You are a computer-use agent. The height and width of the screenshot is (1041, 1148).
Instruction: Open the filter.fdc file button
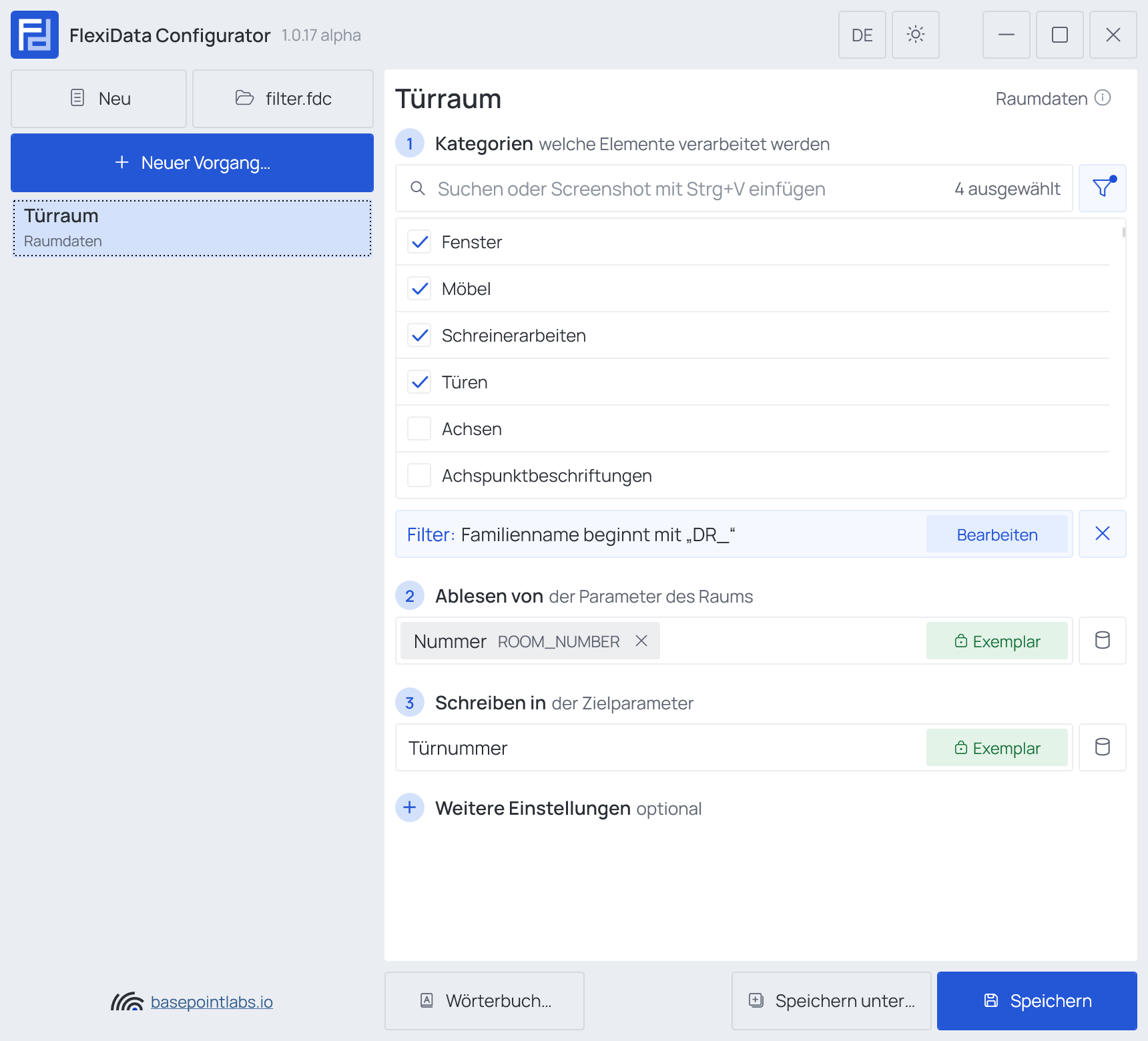click(x=283, y=99)
